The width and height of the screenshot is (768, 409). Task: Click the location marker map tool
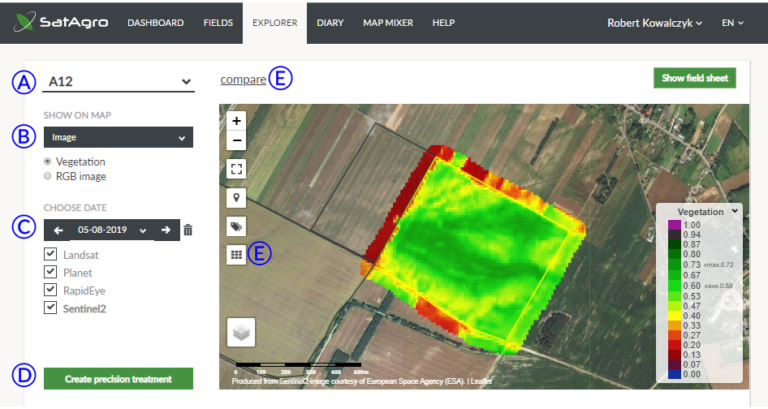click(237, 197)
